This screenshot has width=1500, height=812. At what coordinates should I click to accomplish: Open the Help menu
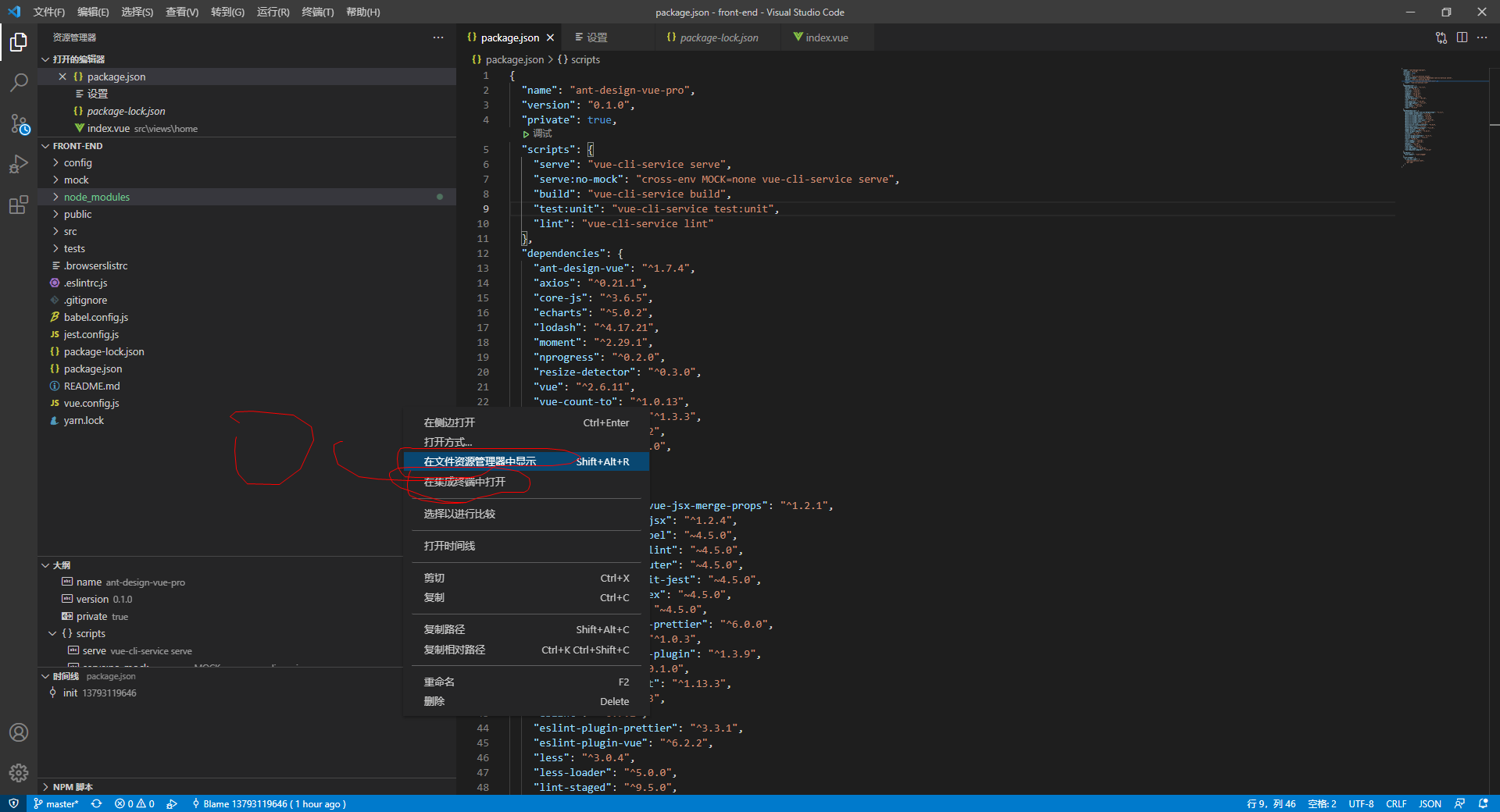click(x=363, y=12)
